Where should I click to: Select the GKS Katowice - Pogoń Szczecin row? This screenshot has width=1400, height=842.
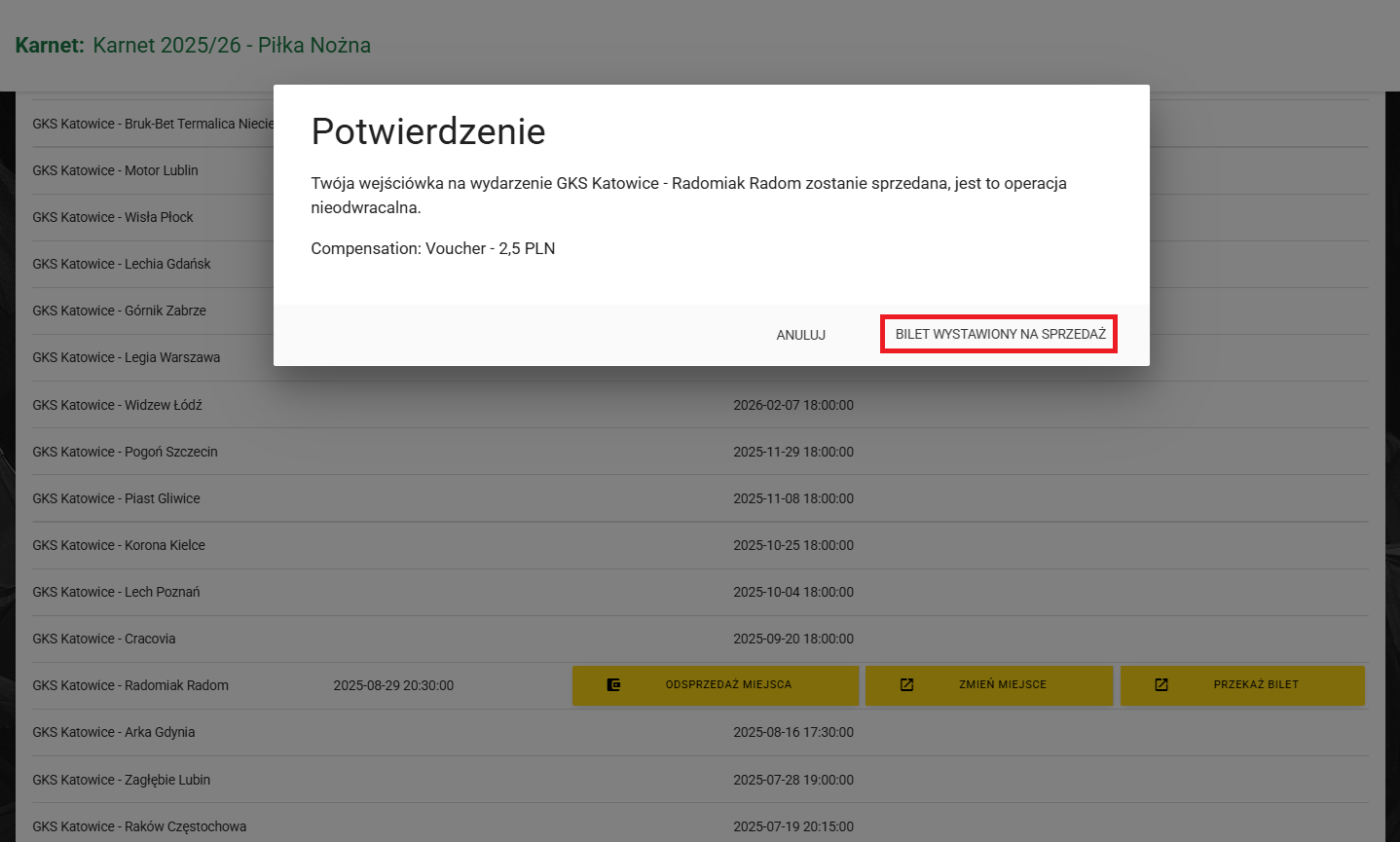coord(125,452)
